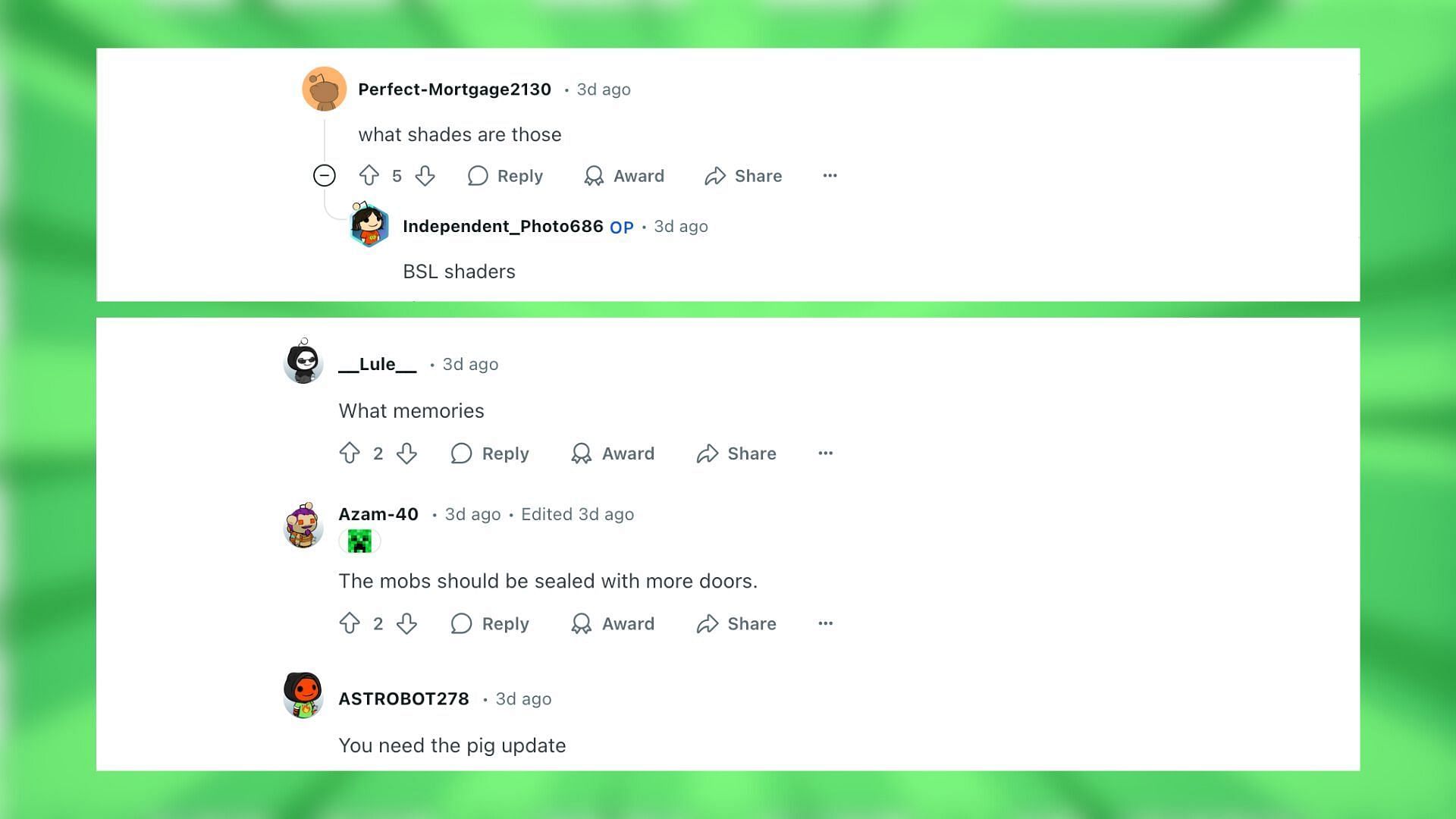Toggle the collapse button left of Perfect-Mortgage2130
1456x819 pixels.
[x=324, y=176]
